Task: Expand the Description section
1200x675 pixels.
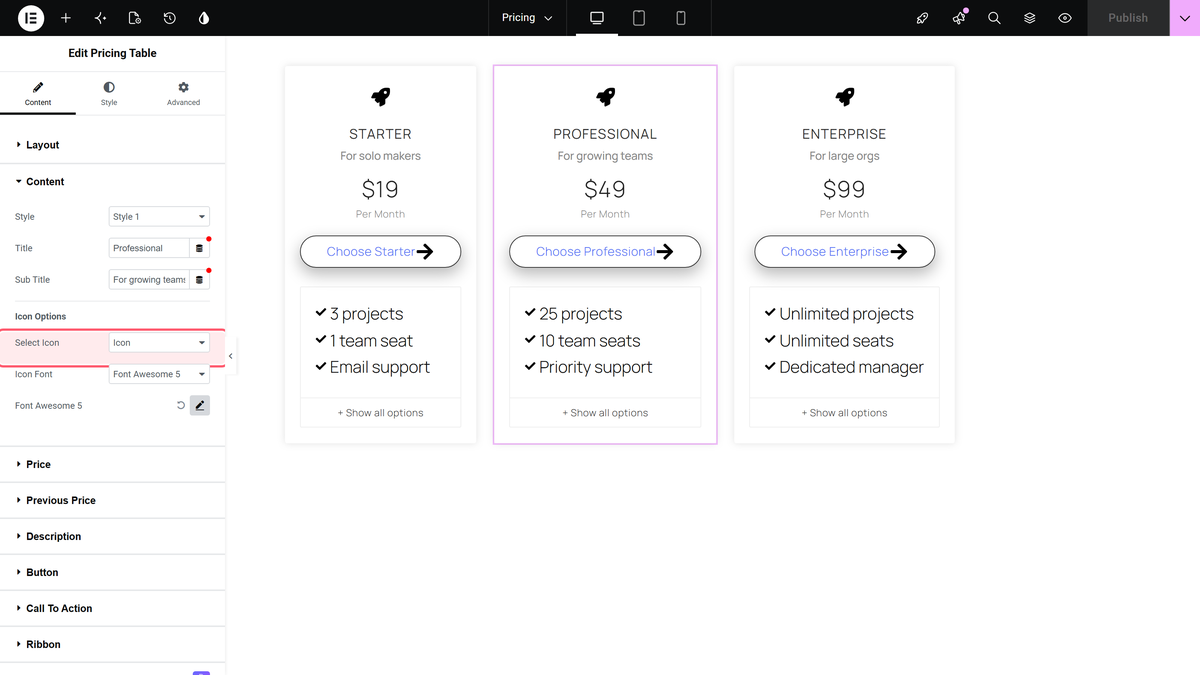Action: click(113, 537)
